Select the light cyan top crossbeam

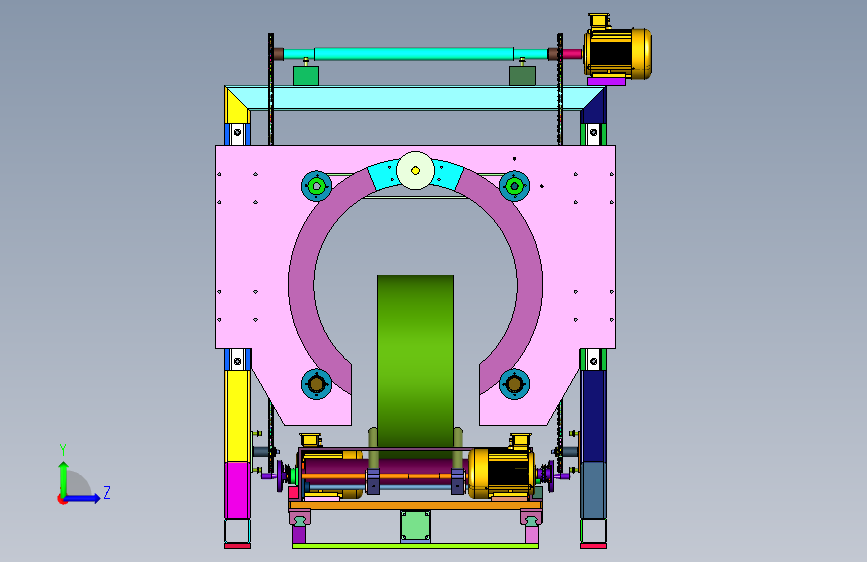click(415, 98)
